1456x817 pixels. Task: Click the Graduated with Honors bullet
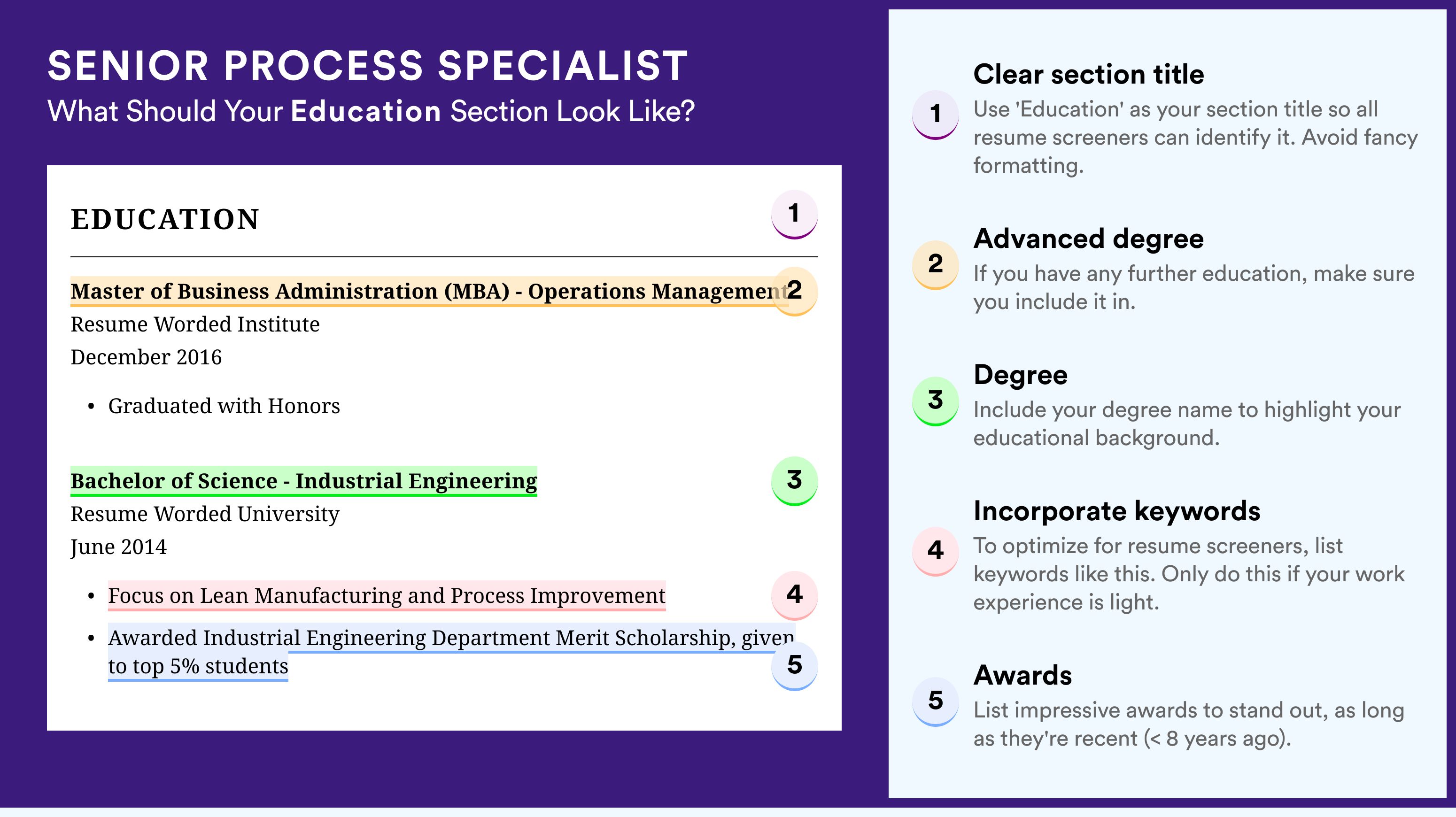click(224, 406)
